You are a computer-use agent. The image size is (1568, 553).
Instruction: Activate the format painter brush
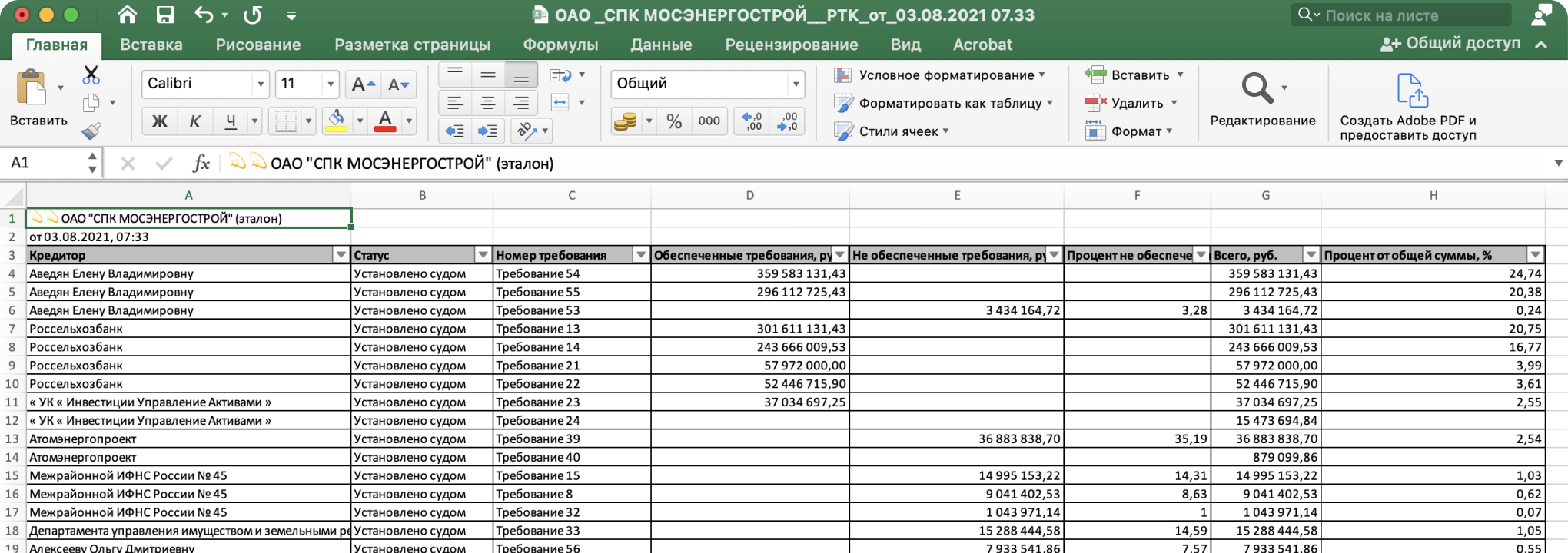91,131
